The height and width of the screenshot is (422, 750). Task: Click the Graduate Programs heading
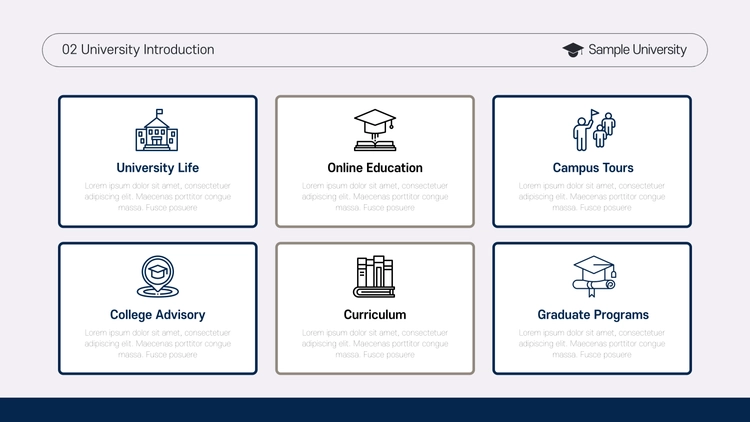[x=593, y=315]
